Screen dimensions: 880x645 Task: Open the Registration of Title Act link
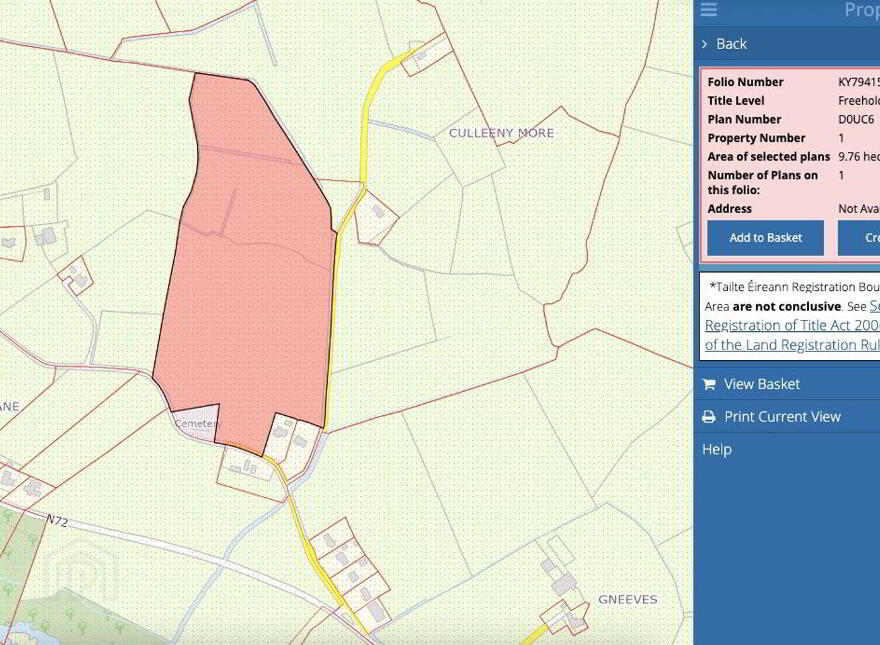tap(792, 325)
